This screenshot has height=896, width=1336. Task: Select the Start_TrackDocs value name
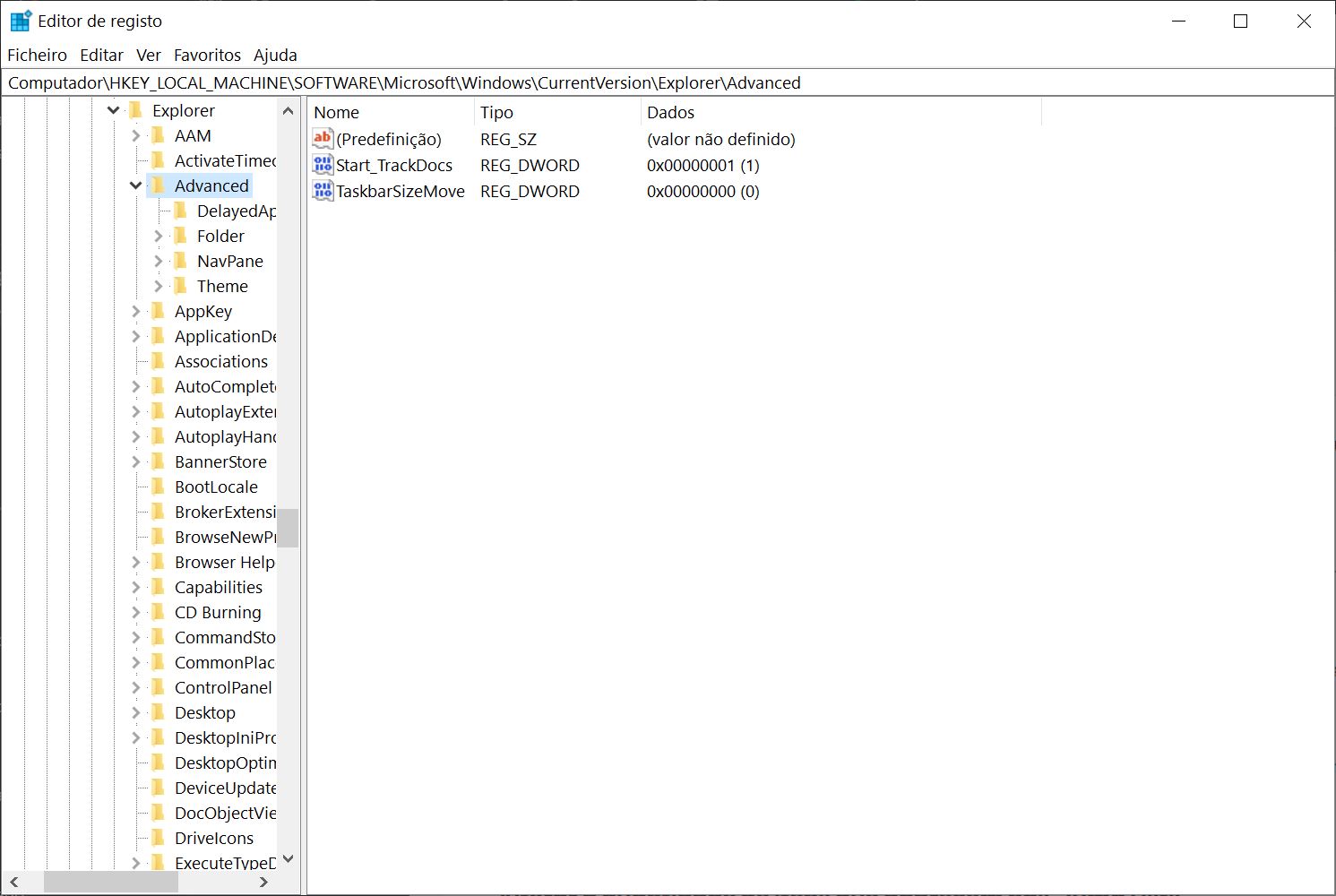[x=394, y=165]
